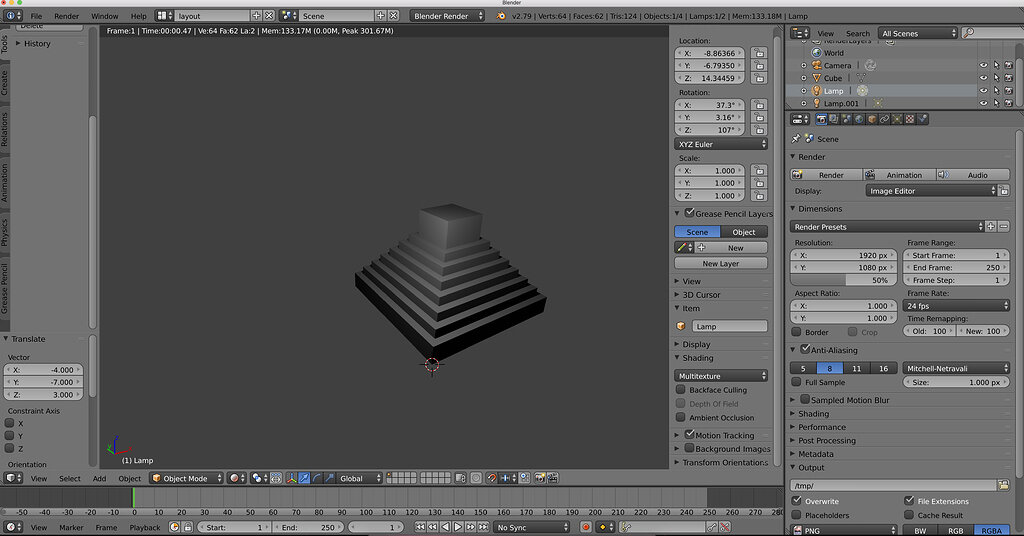Click the Texture properties checkerboard icon
The width and height of the screenshot is (1024, 536).
point(909,119)
